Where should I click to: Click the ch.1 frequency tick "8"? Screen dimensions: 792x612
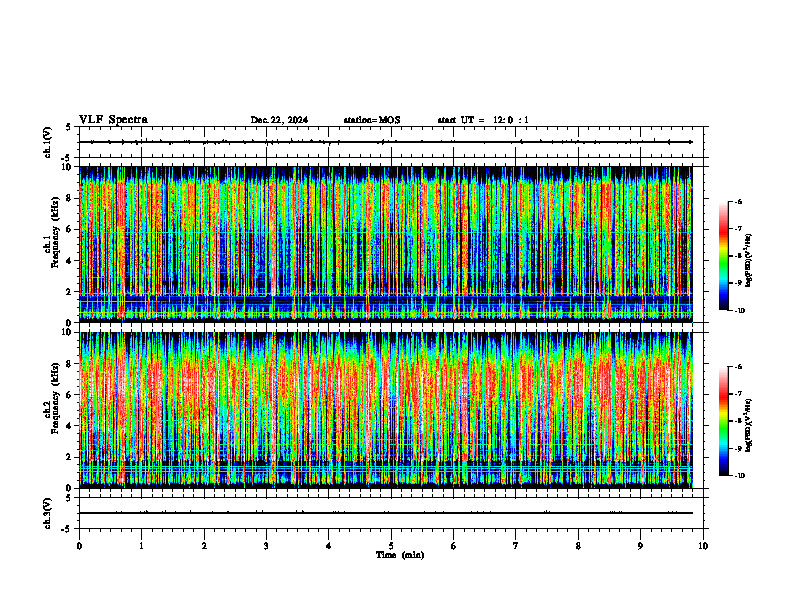[x=69, y=198]
